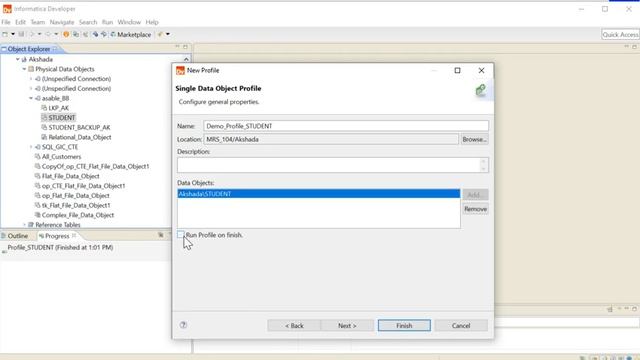This screenshot has width=640, height=360.
Task: Expand the Reference Tables folder
Action: point(24,225)
